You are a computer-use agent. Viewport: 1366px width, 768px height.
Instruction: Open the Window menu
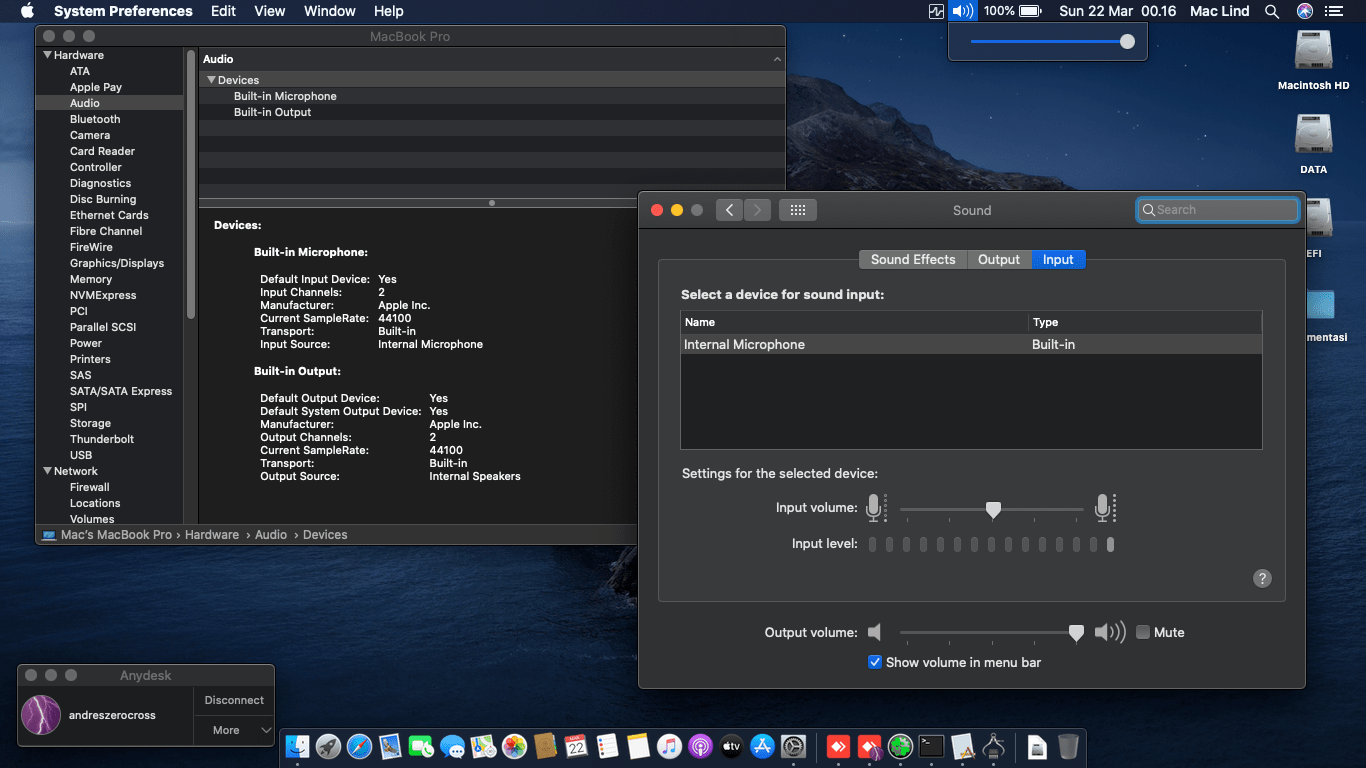pos(330,11)
